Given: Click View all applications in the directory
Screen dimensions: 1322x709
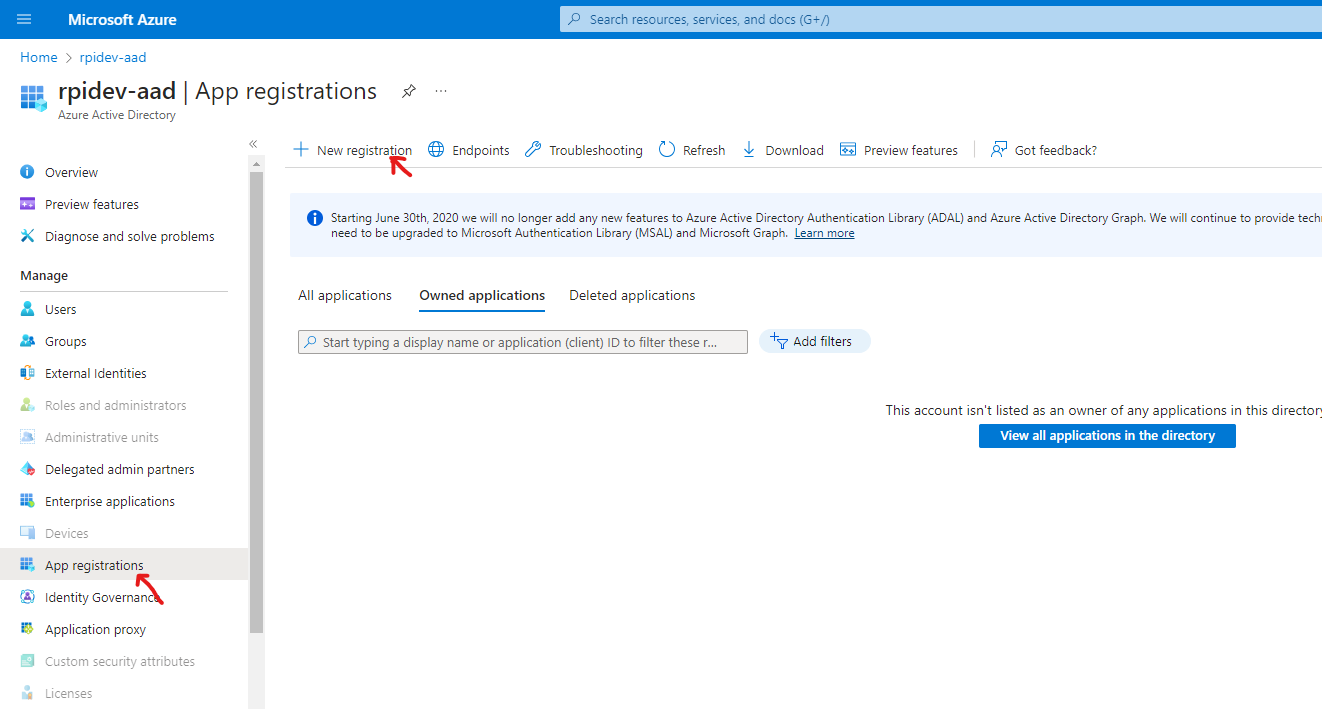Looking at the screenshot, I should point(1107,436).
